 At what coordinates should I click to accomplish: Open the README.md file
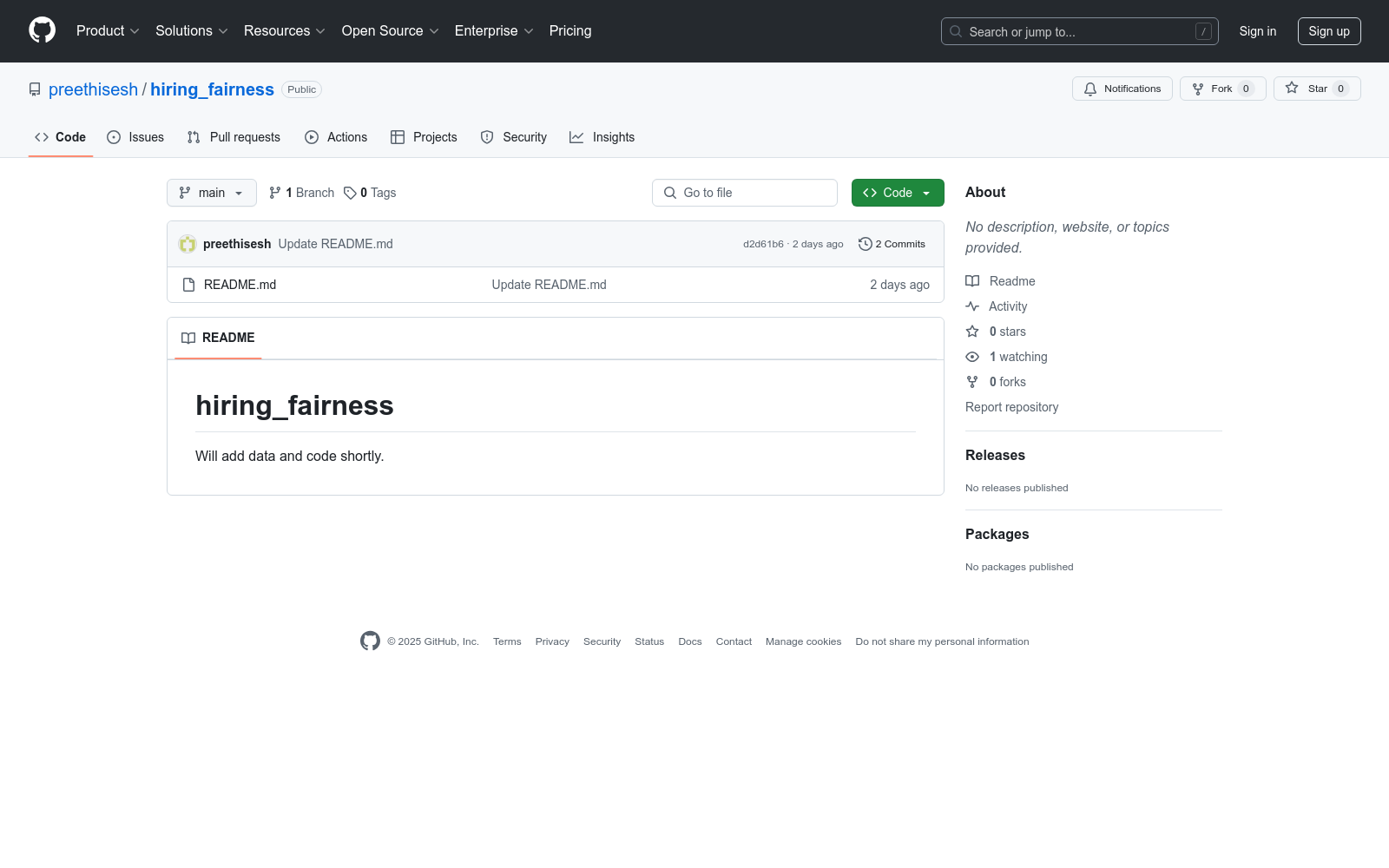(x=240, y=285)
